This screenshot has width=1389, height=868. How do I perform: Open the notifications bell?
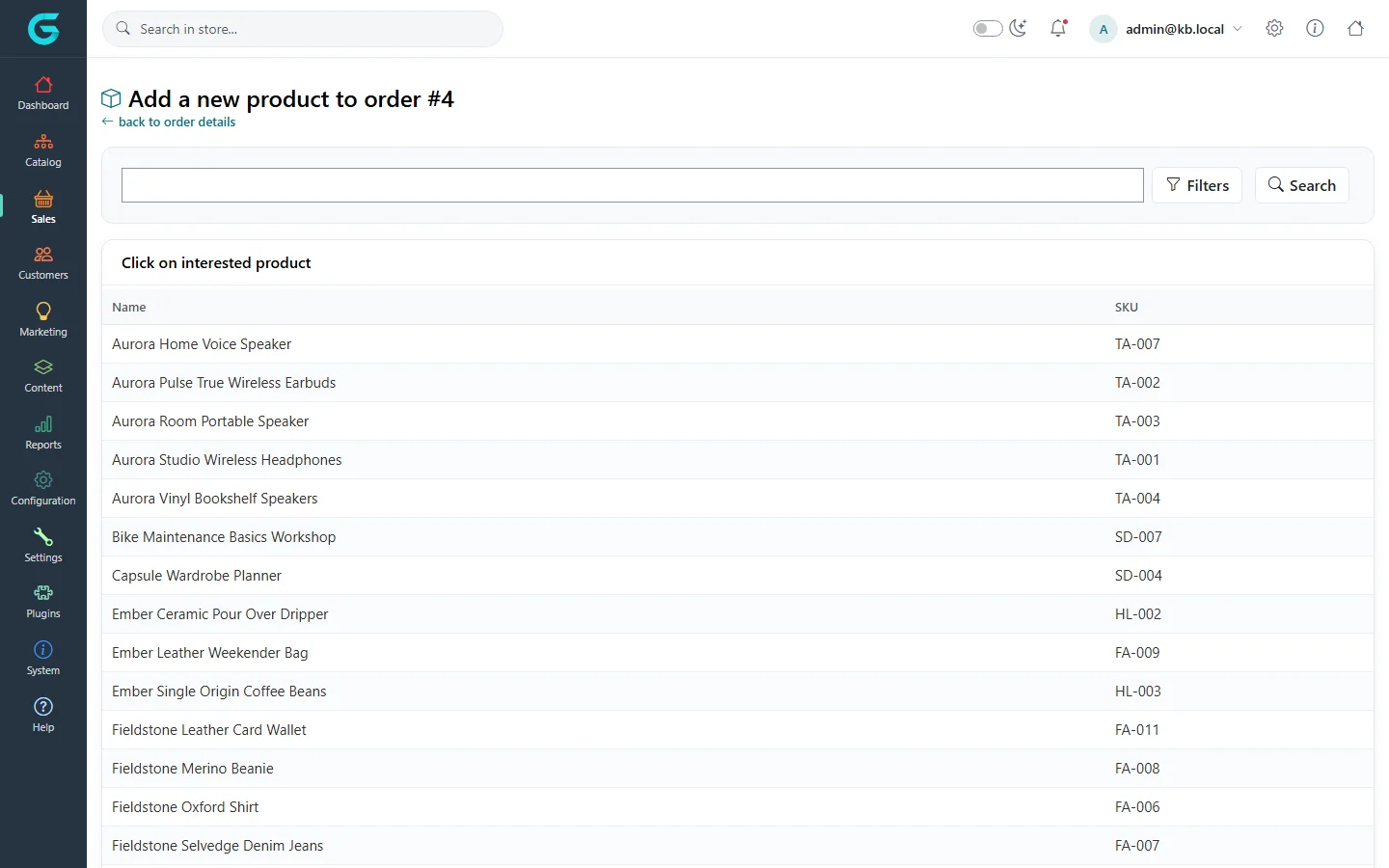pos(1058,28)
